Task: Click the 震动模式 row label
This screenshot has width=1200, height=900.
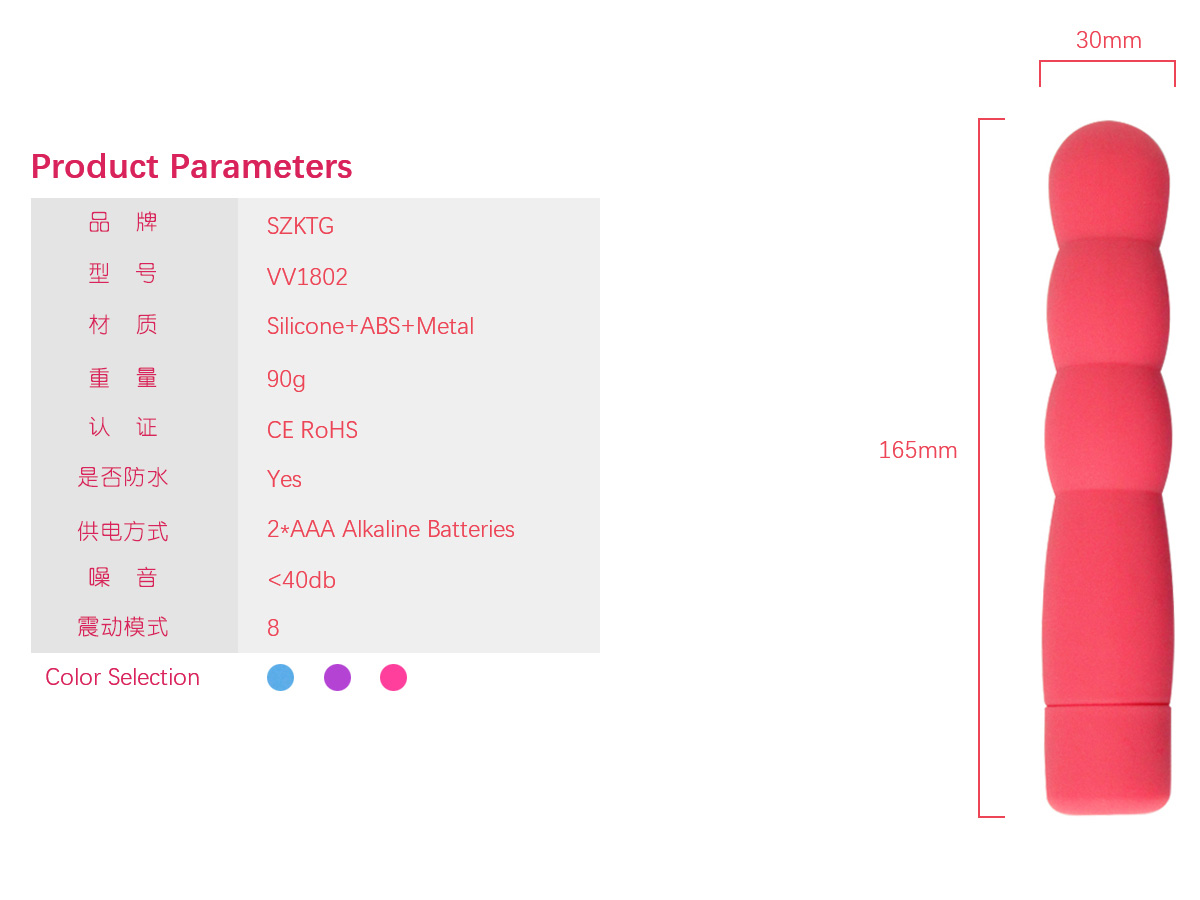Action: 123,627
